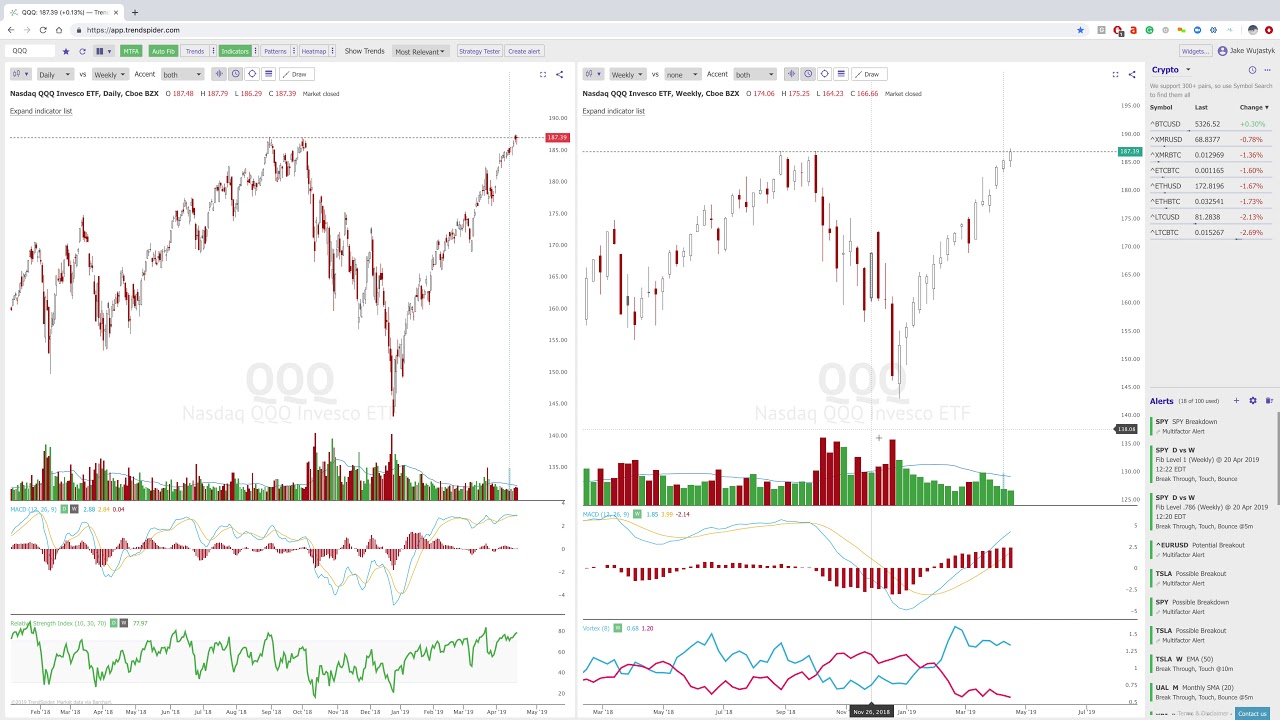Toggle the Auto Fib button
Image resolution: width=1280 pixels, height=720 pixels.
pyautogui.click(x=163, y=51)
